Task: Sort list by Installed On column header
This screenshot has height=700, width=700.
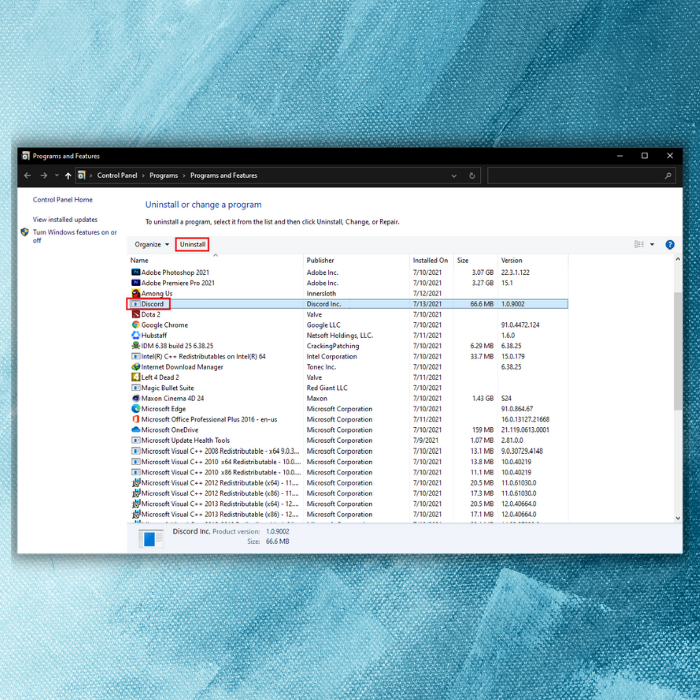Action: tap(431, 260)
